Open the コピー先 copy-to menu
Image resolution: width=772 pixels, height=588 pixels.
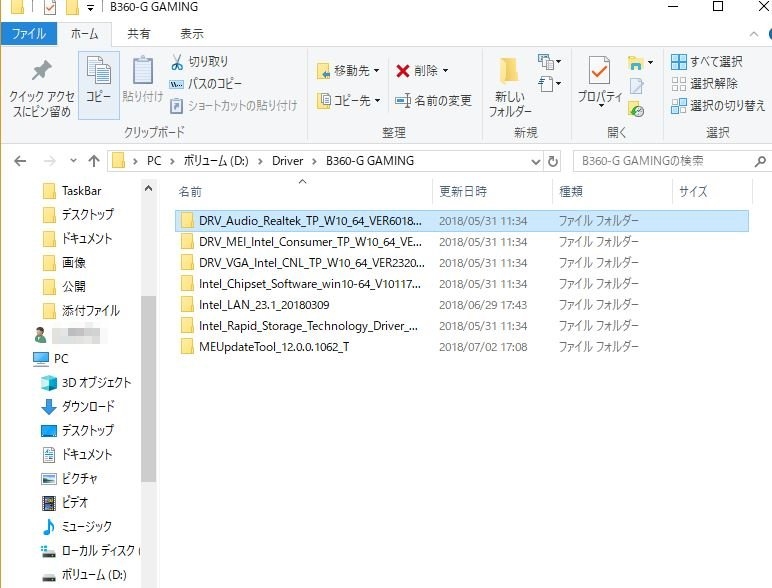tap(348, 100)
